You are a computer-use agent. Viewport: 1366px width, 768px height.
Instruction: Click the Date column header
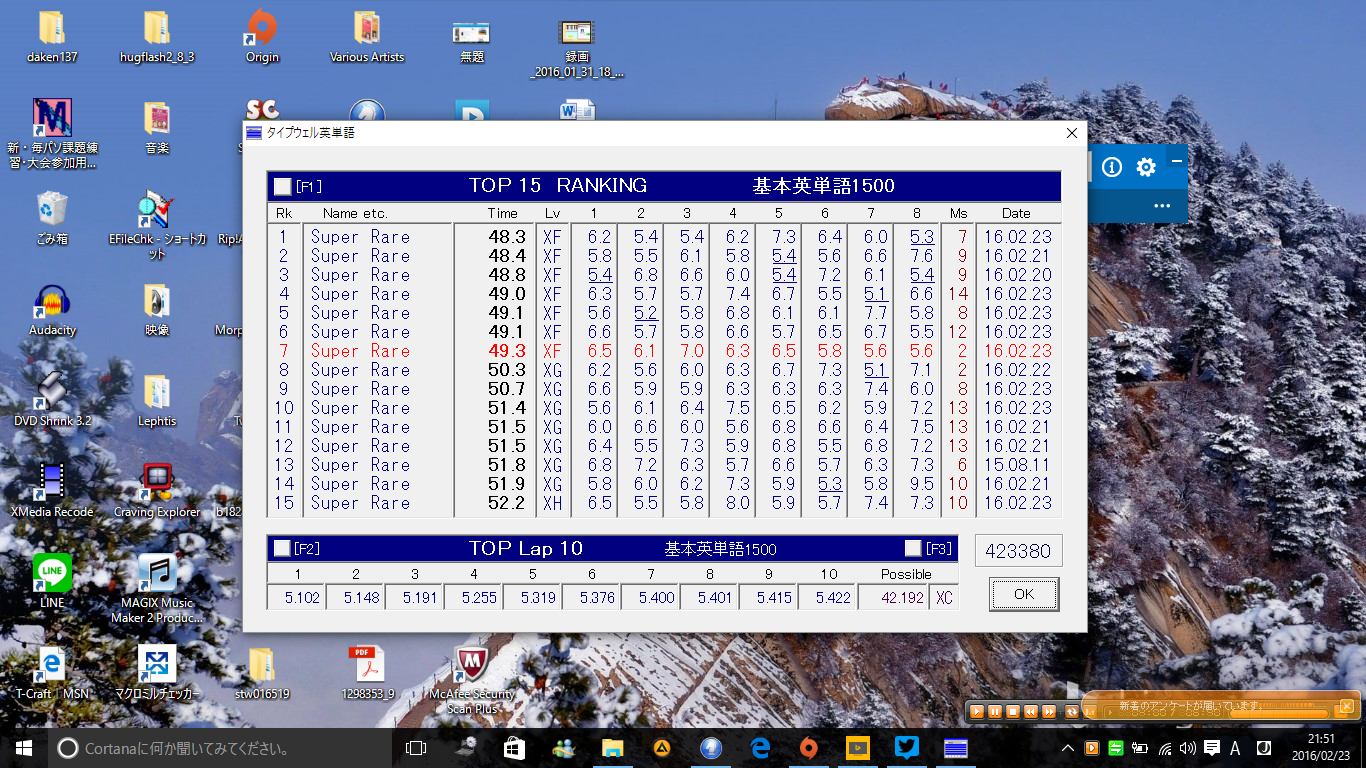[x=1016, y=213]
